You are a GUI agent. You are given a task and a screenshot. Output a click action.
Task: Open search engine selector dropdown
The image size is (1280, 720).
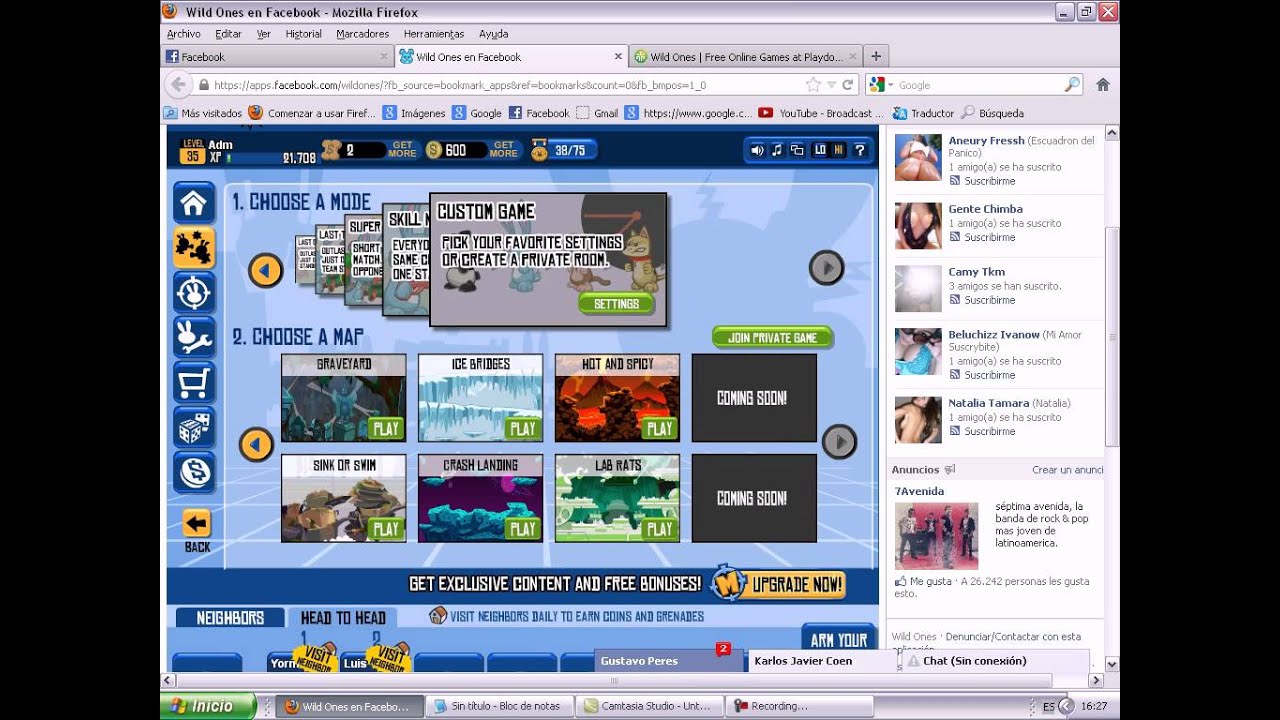[881, 85]
